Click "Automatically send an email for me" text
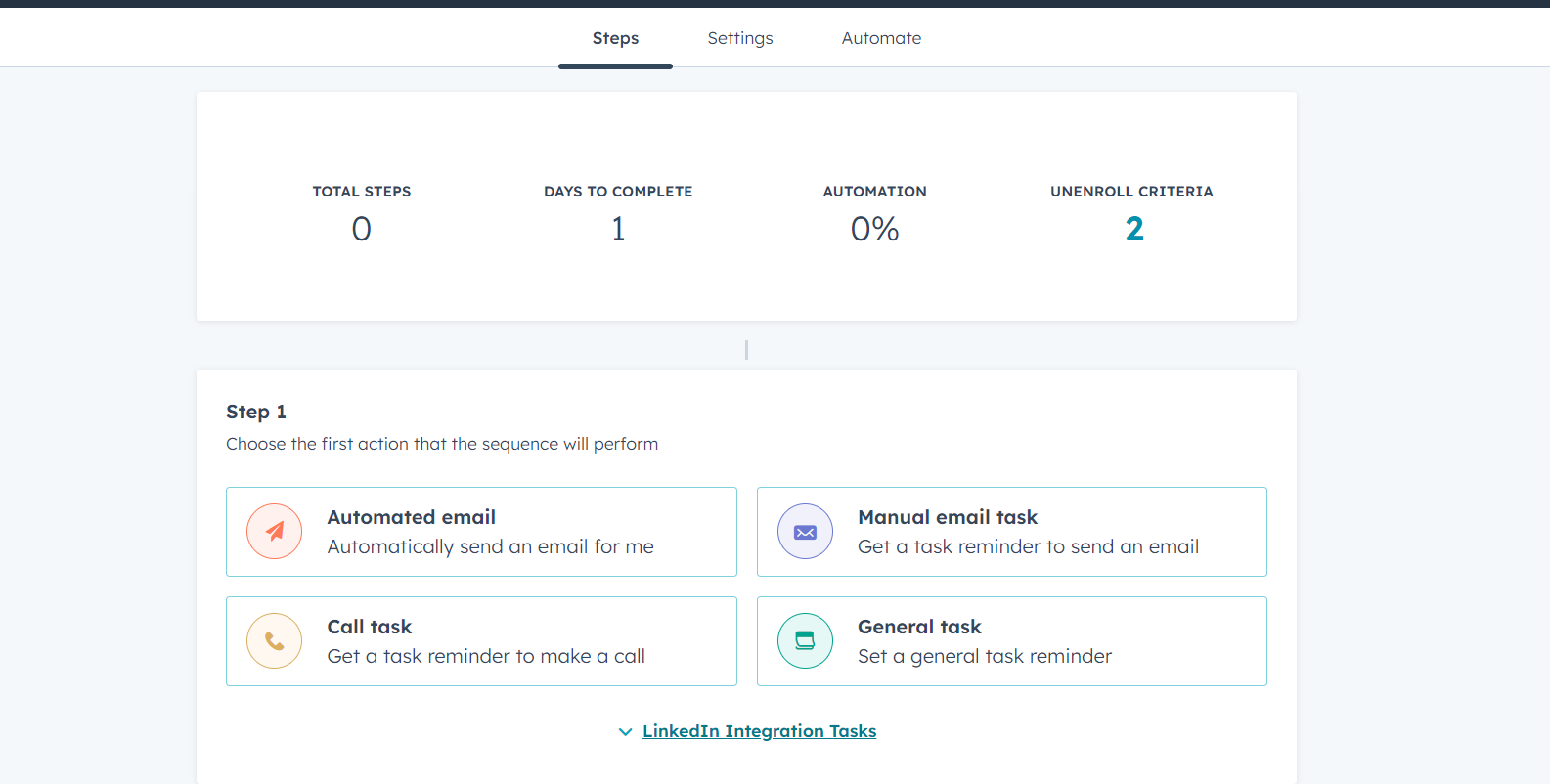Viewport: 1550px width, 784px height. [x=490, y=547]
